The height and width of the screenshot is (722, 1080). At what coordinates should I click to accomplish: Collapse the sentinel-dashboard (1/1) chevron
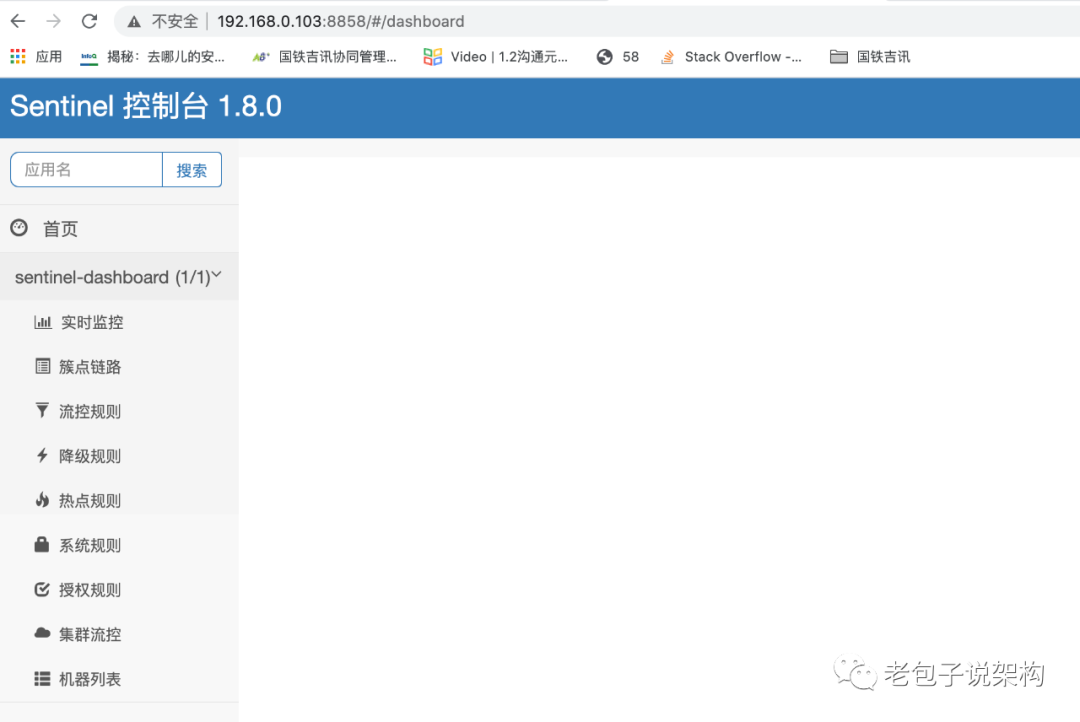[x=216, y=275]
